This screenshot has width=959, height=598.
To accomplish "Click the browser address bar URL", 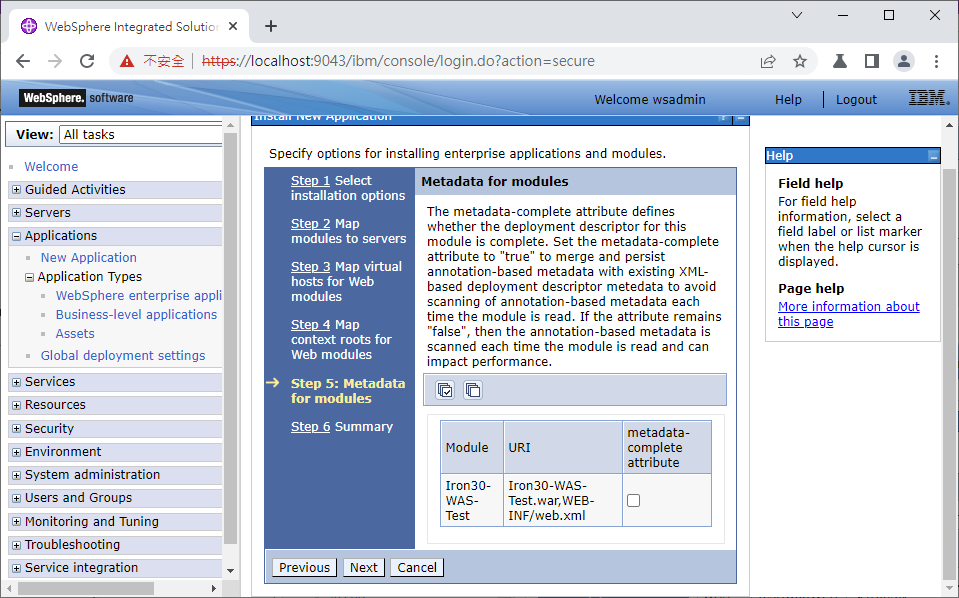I will click(x=398, y=61).
